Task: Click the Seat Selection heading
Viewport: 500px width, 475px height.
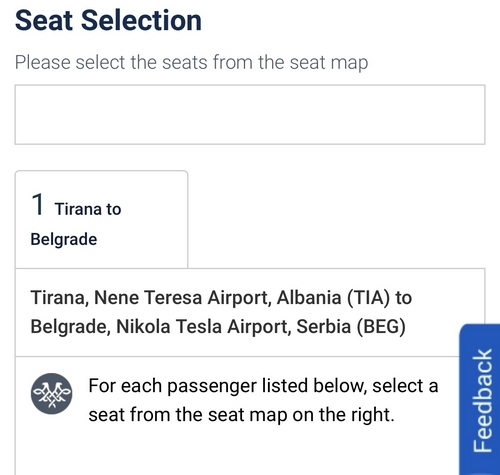Action: 108,20
